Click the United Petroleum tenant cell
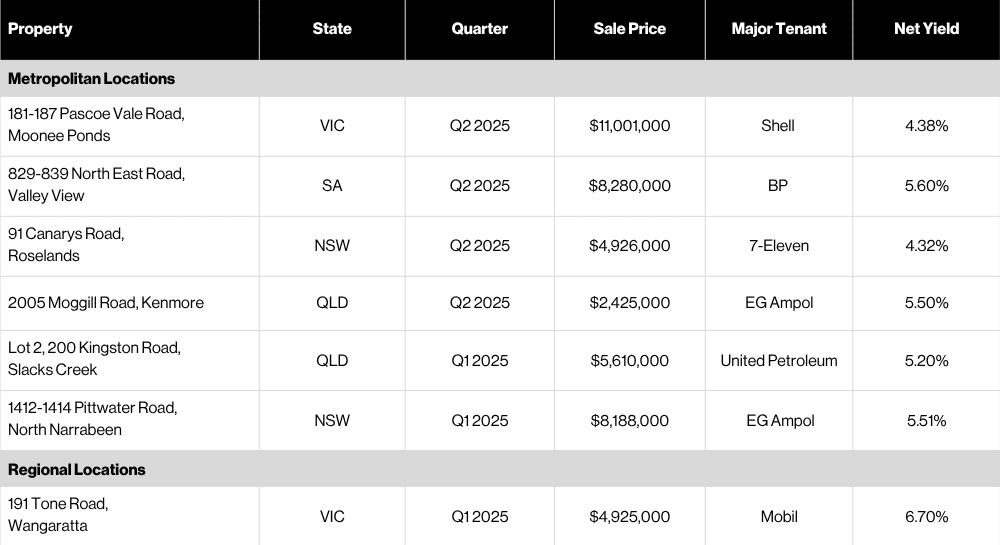The height and width of the screenshot is (545, 1000). pyautogui.click(x=778, y=361)
